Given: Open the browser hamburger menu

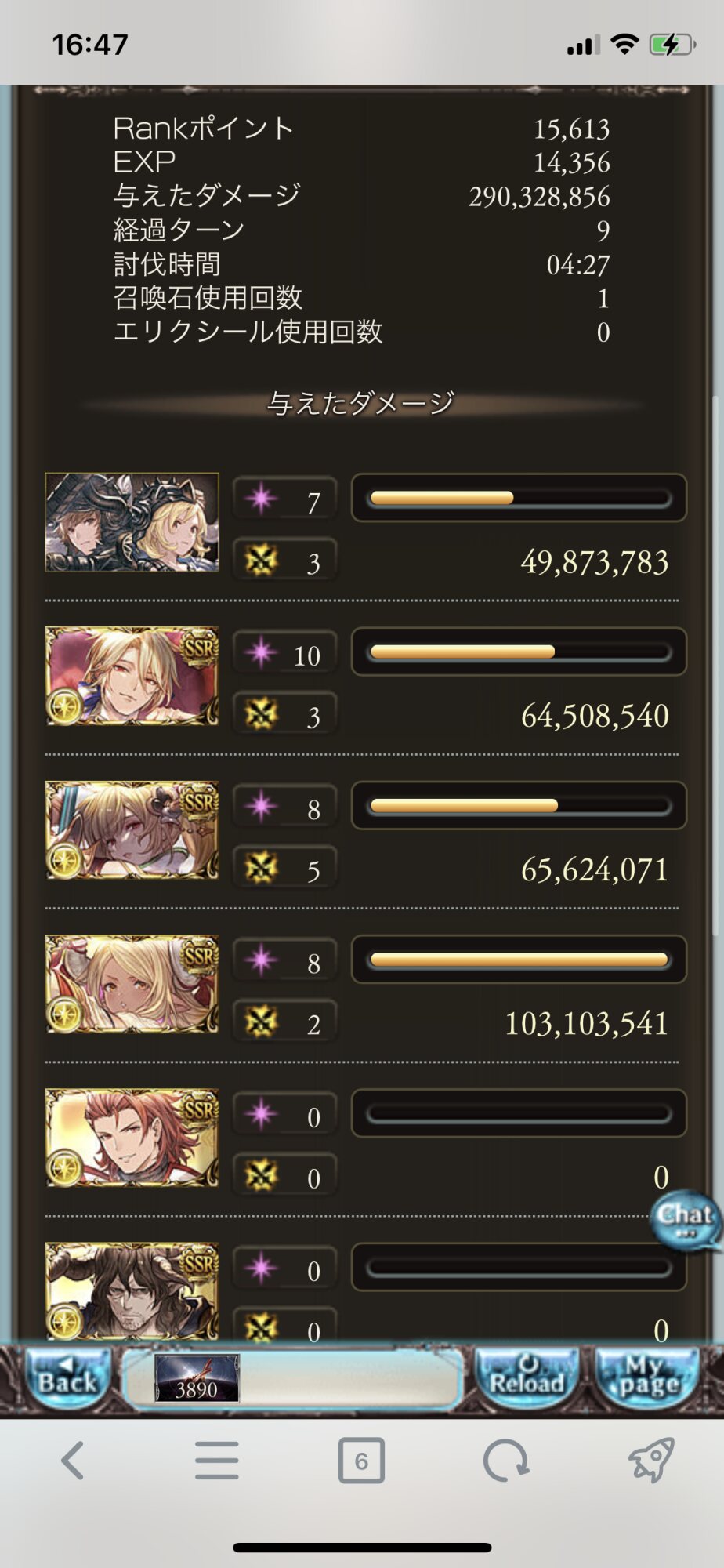Looking at the screenshot, I should (217, 1461).
